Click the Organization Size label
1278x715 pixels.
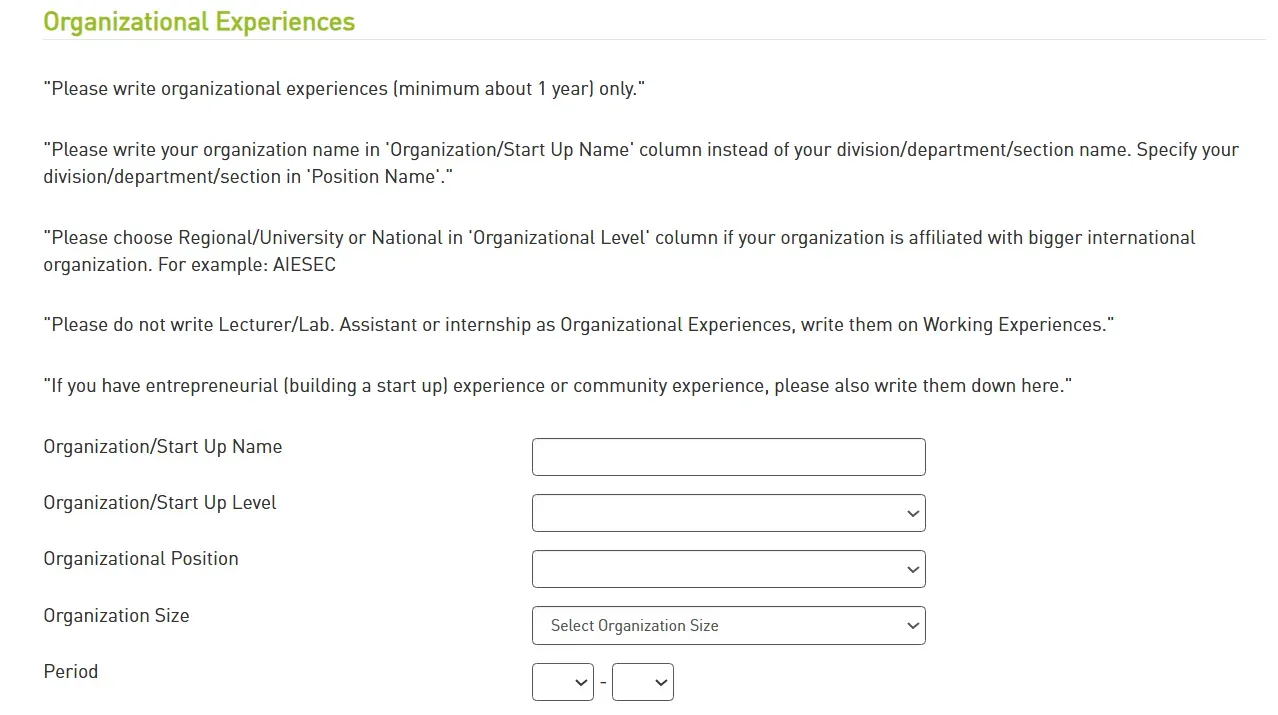pos(116,616)
